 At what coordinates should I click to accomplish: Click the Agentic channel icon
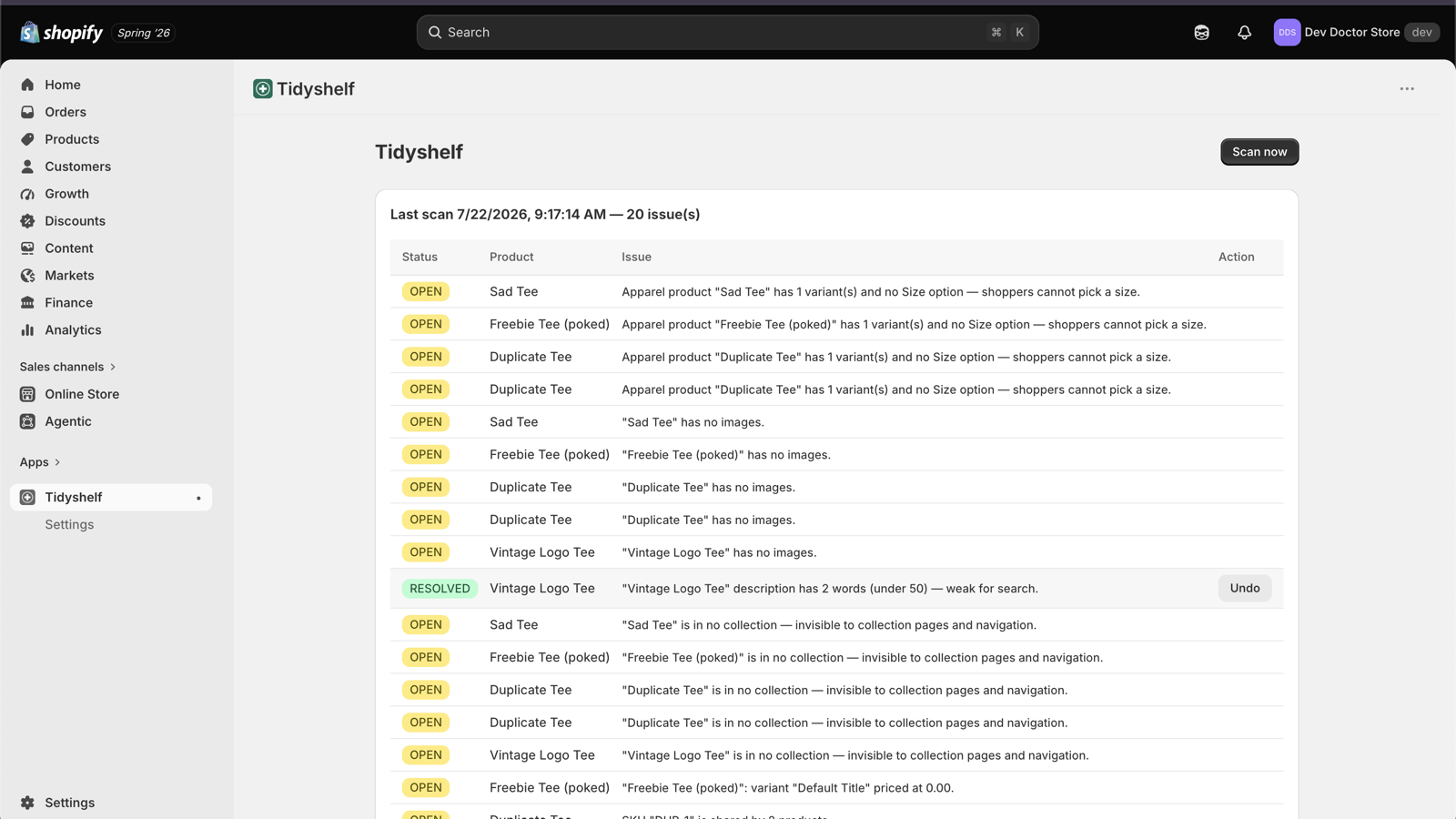tap(27, 421)
